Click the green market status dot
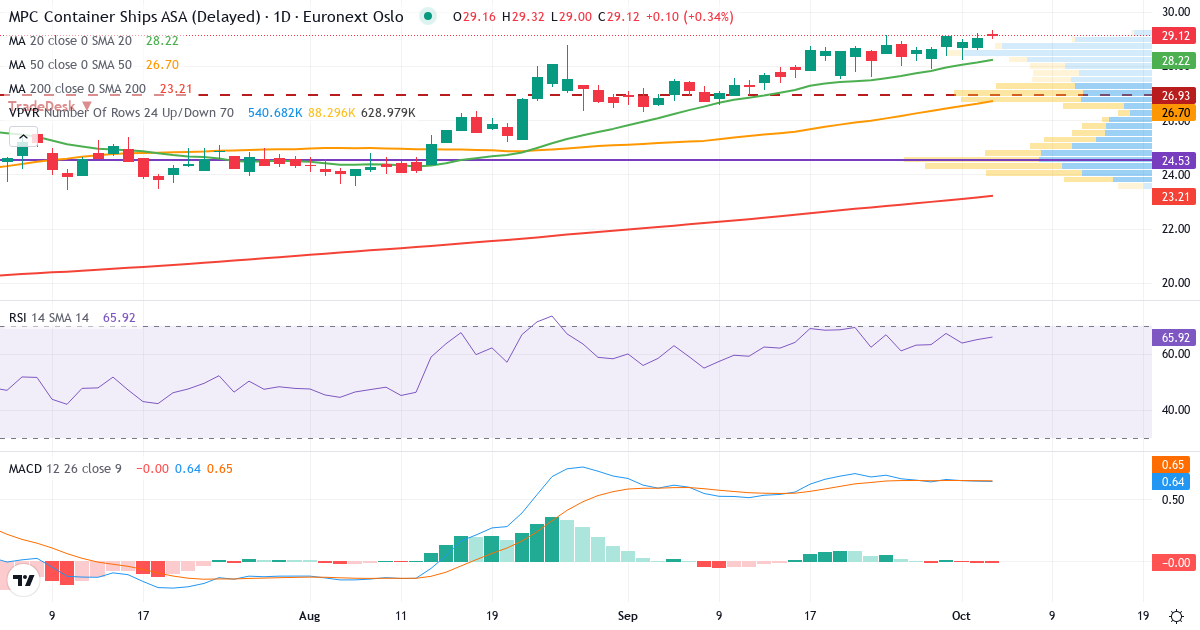This screenshot has height=630, width=1200. [429, 17]
